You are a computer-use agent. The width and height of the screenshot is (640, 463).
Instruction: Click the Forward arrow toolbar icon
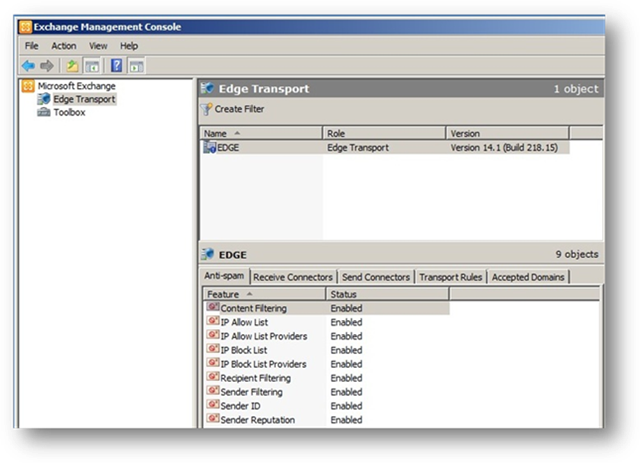click(47, 66)
